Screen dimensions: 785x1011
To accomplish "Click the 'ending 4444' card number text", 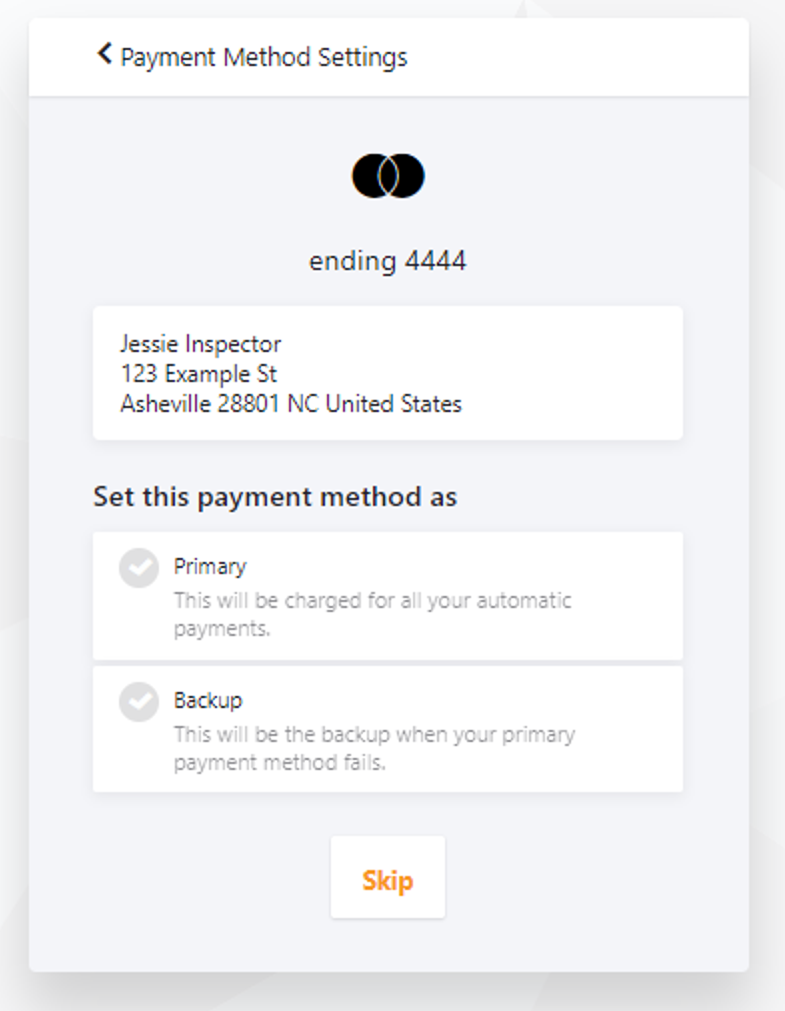I will pyautogui.click(x=388, y=261).
